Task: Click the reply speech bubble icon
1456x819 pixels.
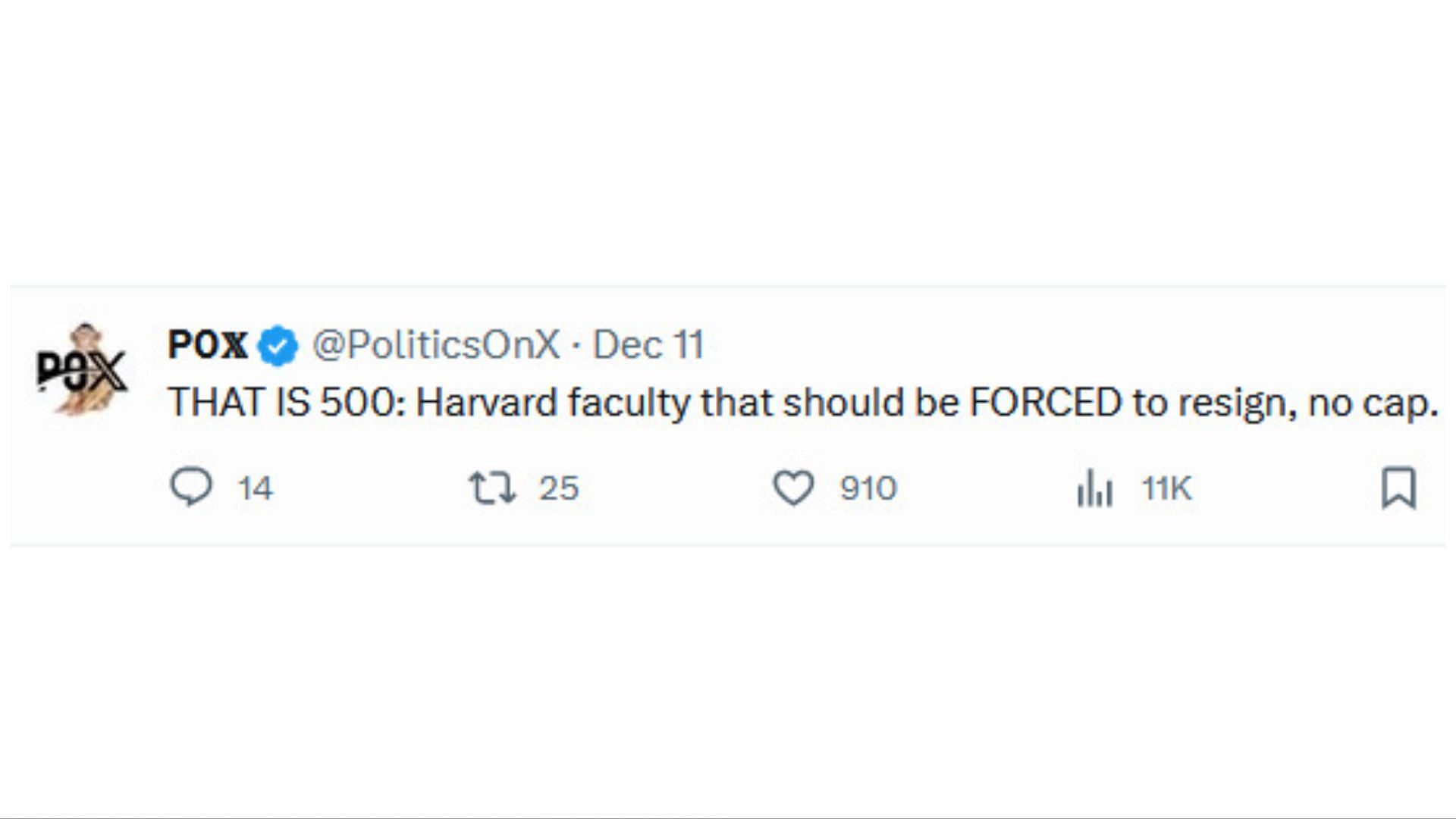Action: pos(190,487)
